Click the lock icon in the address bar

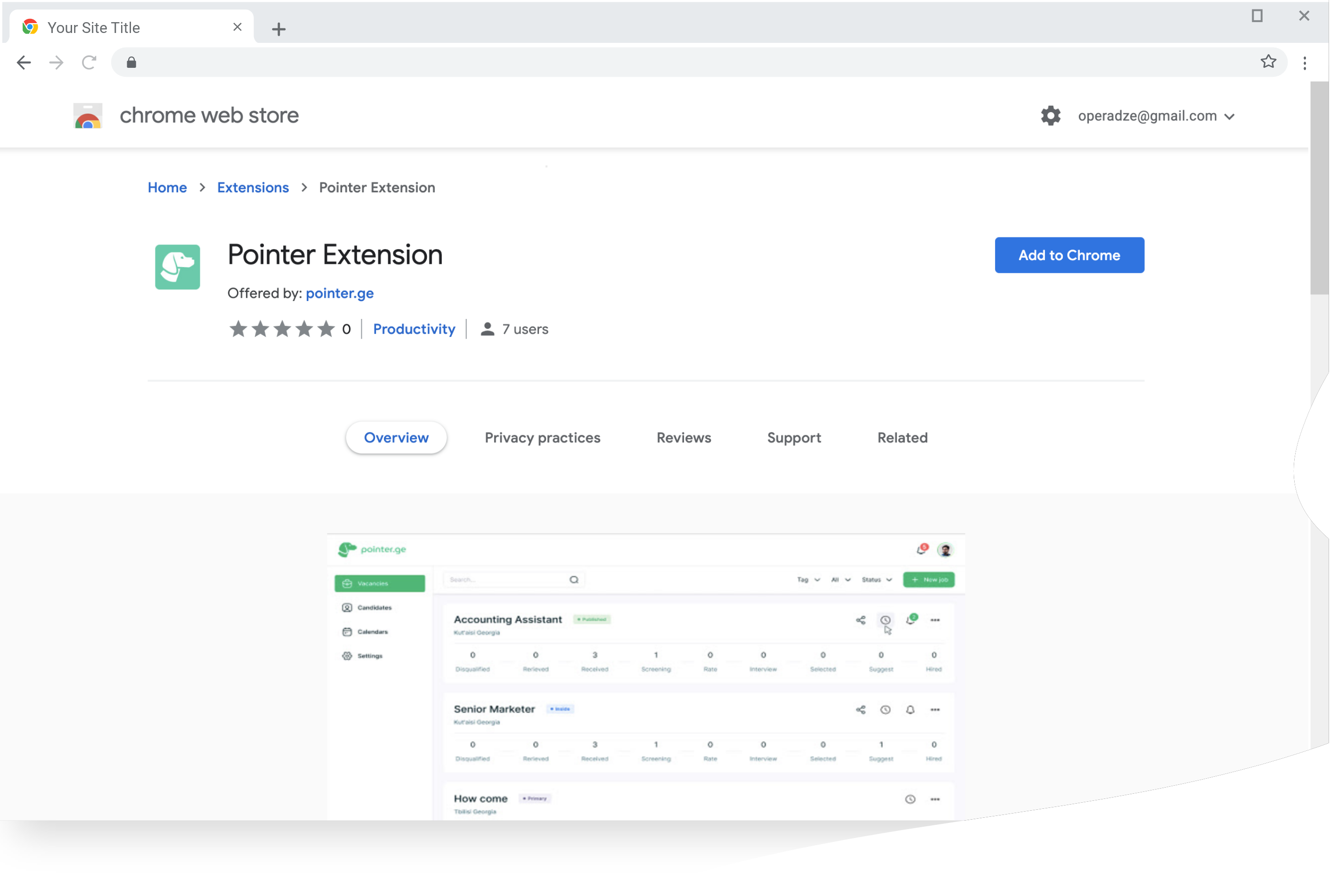[x=131, y=62]
